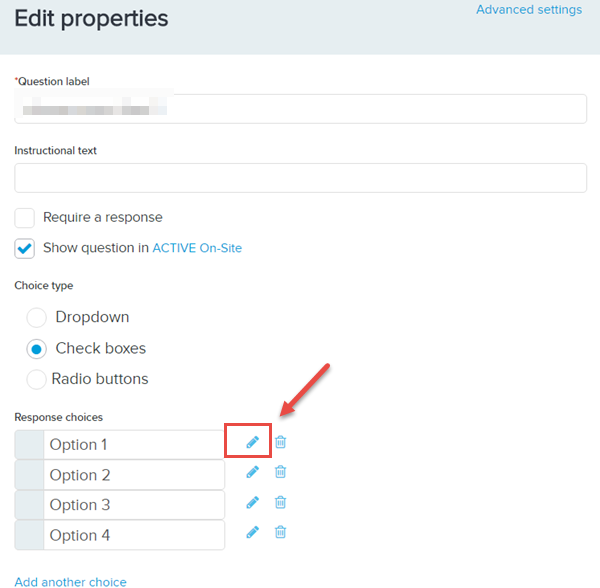Select the Check boxes choice type

pyautogui.click(x=36, y=349)
